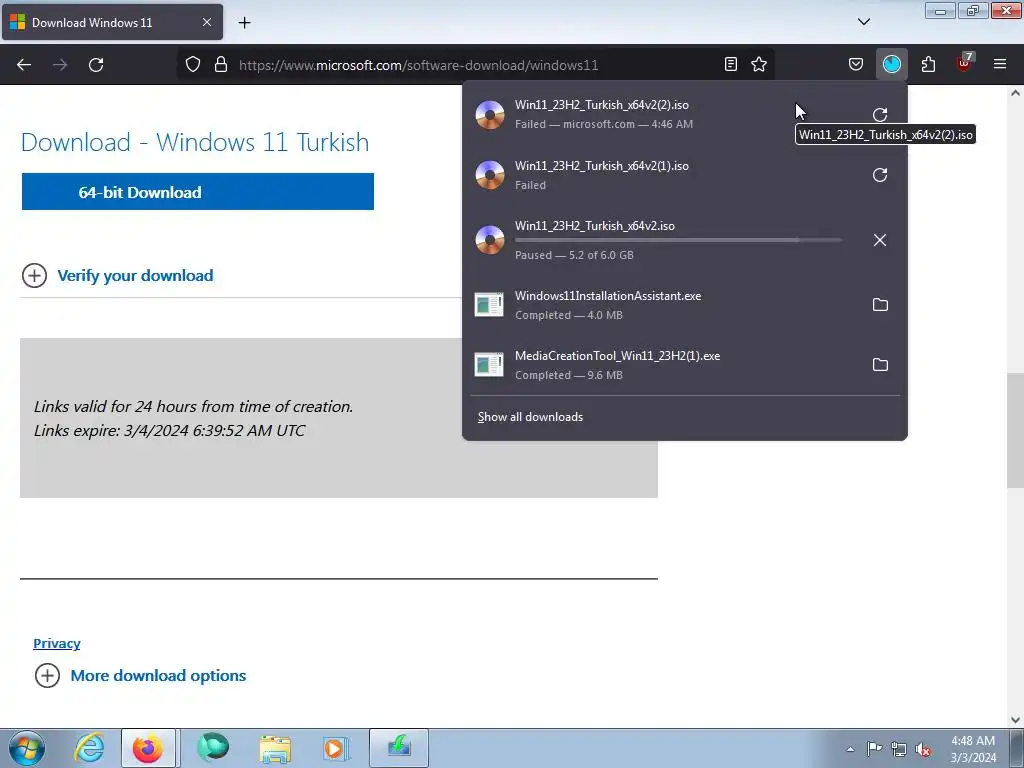
Task: Click the URL address bar field
Action: pyautogui.click(x=477, y=65)
